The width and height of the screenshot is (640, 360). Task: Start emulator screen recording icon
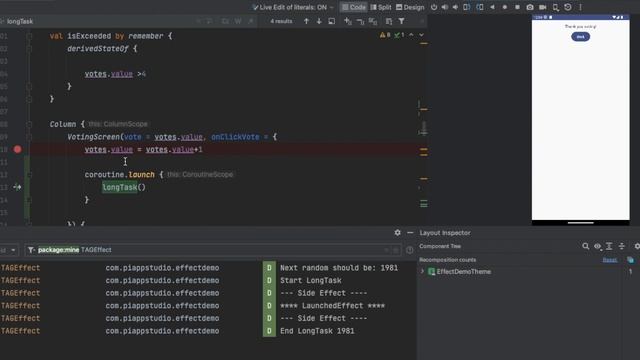(542, 7)
